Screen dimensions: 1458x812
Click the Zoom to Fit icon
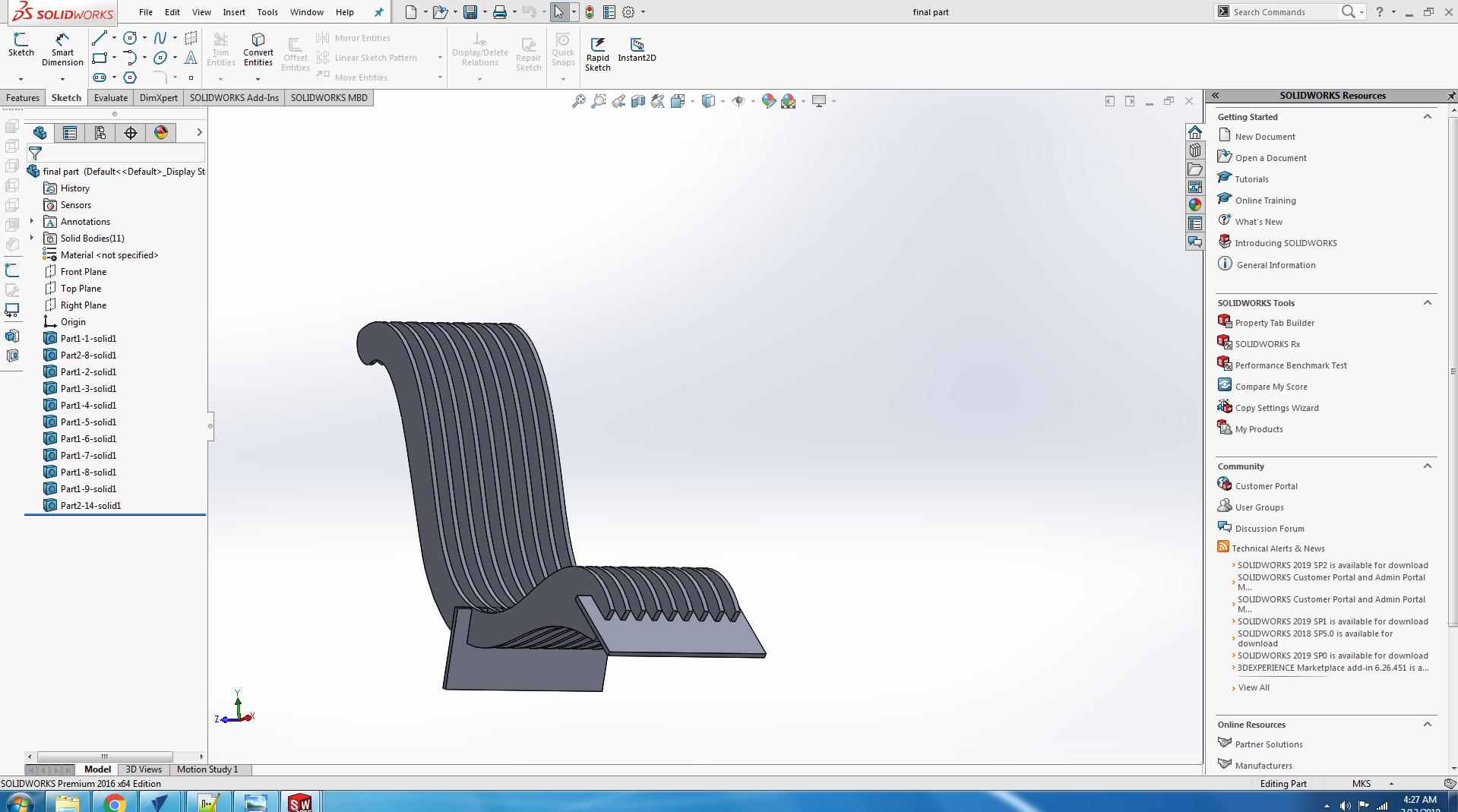[x=579, y=101]
